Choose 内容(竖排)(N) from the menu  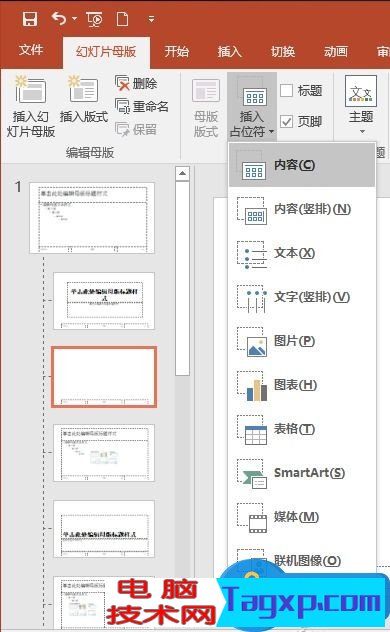[x=302, y=209]
